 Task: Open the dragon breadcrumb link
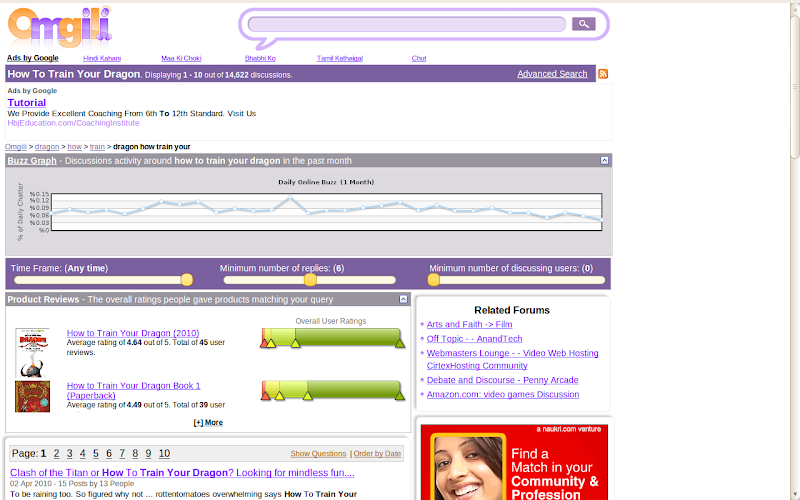tap(47, 147)
